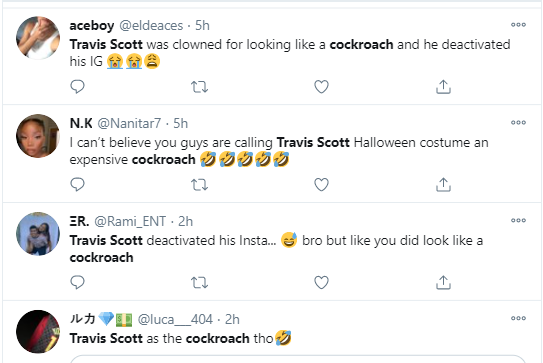Reply to N.K's tweet
This screenshot has width=543, height=363.
pyautogui.click(x=77, y=185)
